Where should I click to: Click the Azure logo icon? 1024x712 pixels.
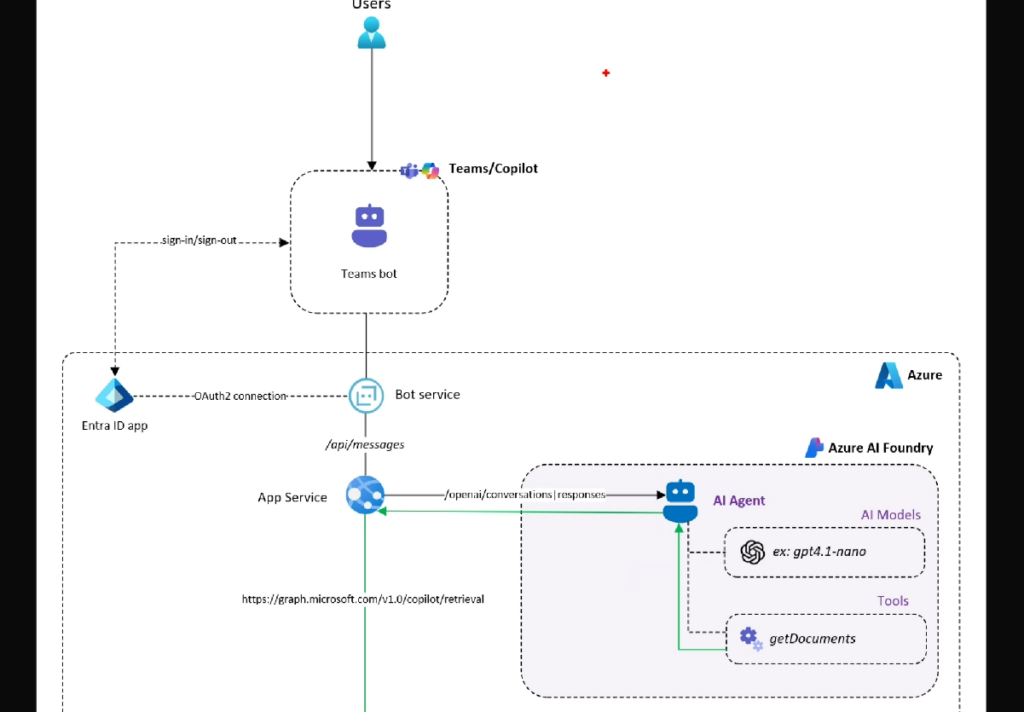[x=888, y=376]
